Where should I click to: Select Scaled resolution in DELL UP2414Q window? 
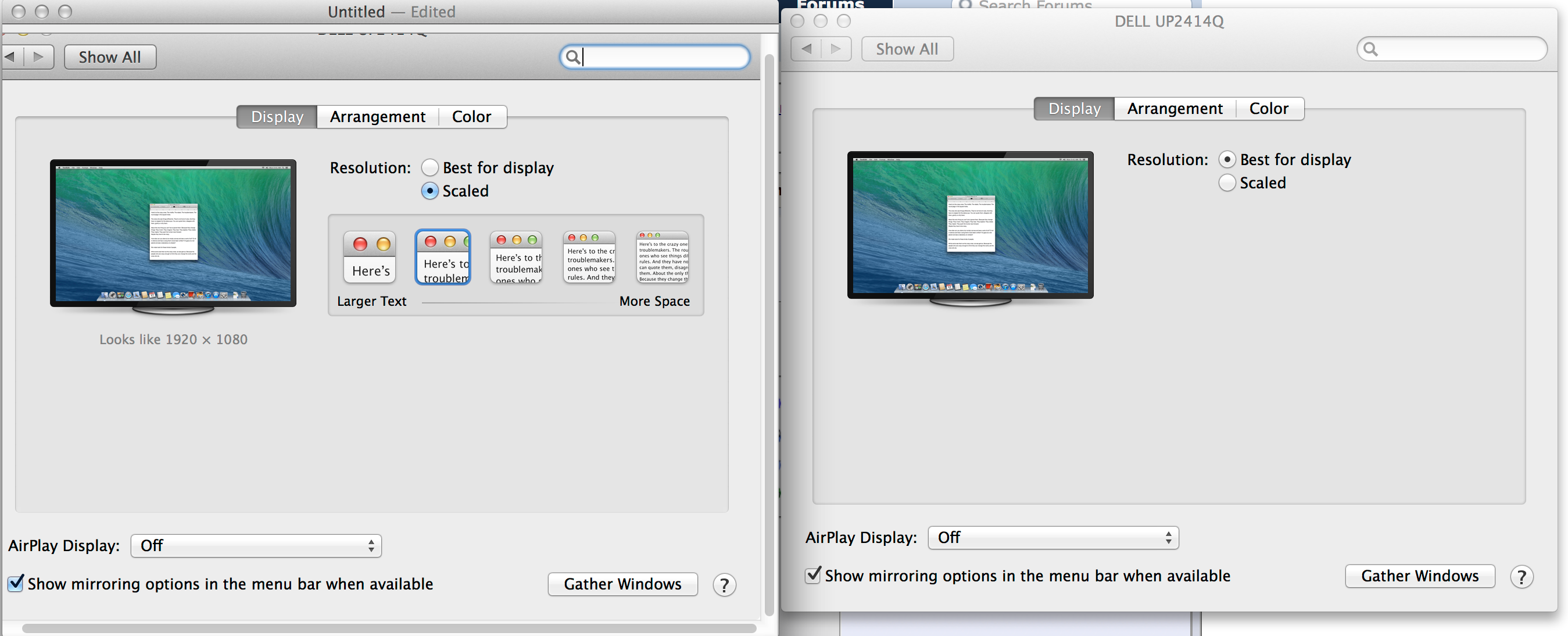[1227, 183]
